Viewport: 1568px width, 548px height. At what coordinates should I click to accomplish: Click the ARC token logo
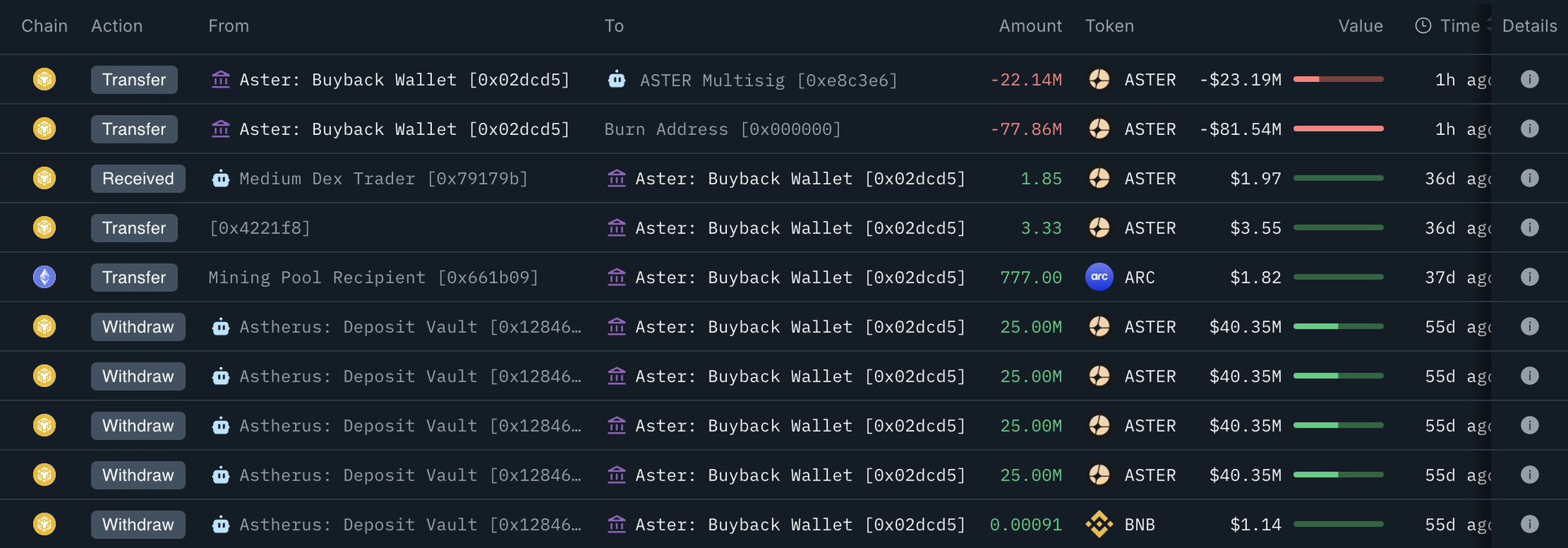point(1099,277)
